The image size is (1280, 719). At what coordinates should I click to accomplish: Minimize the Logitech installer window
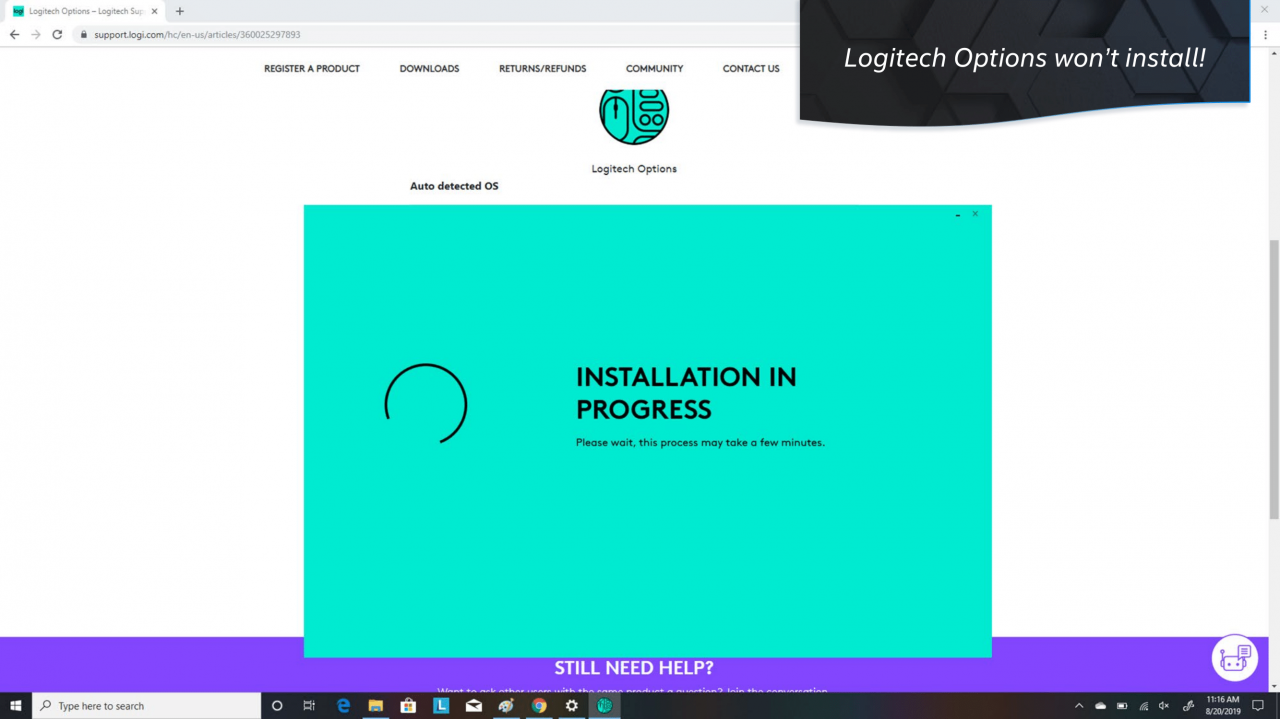(x=957, y=214)
